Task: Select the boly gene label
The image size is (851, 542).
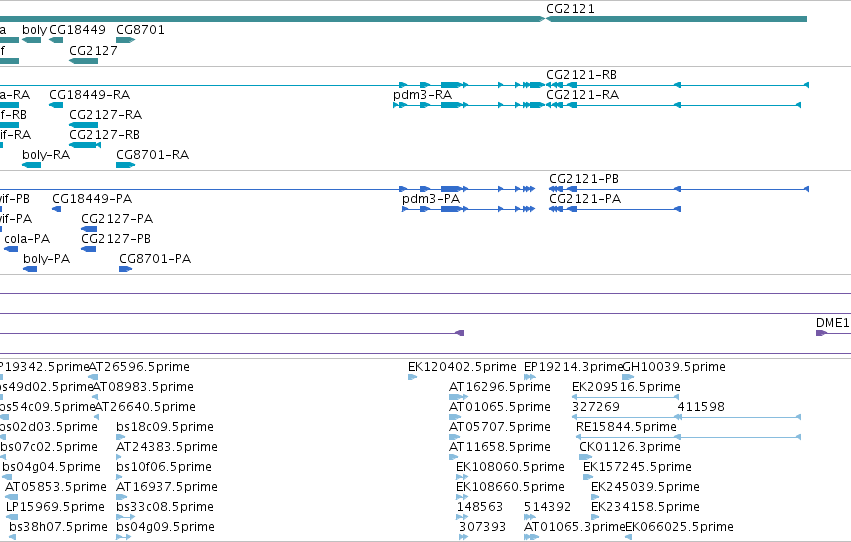Action: (x=34, y=30)
